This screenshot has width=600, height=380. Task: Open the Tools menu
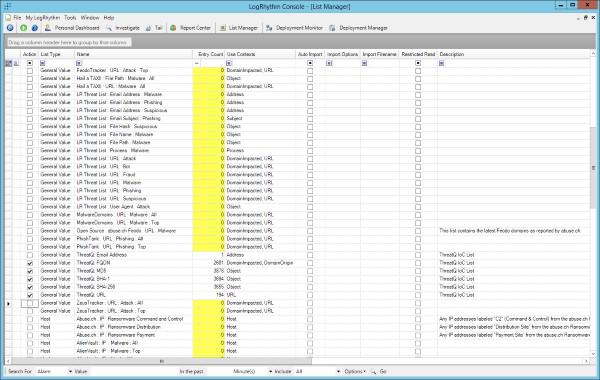pyautogui.click(x=70, y=18)
